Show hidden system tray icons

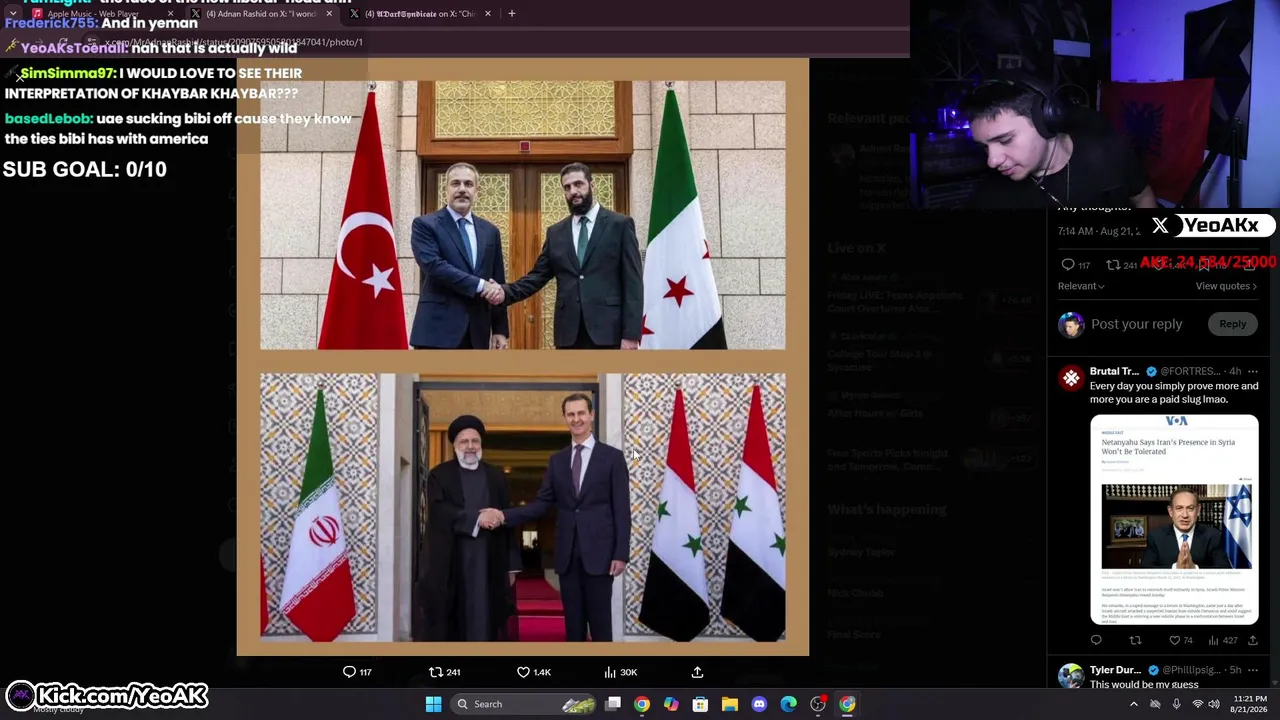(x=1133, y=704)
